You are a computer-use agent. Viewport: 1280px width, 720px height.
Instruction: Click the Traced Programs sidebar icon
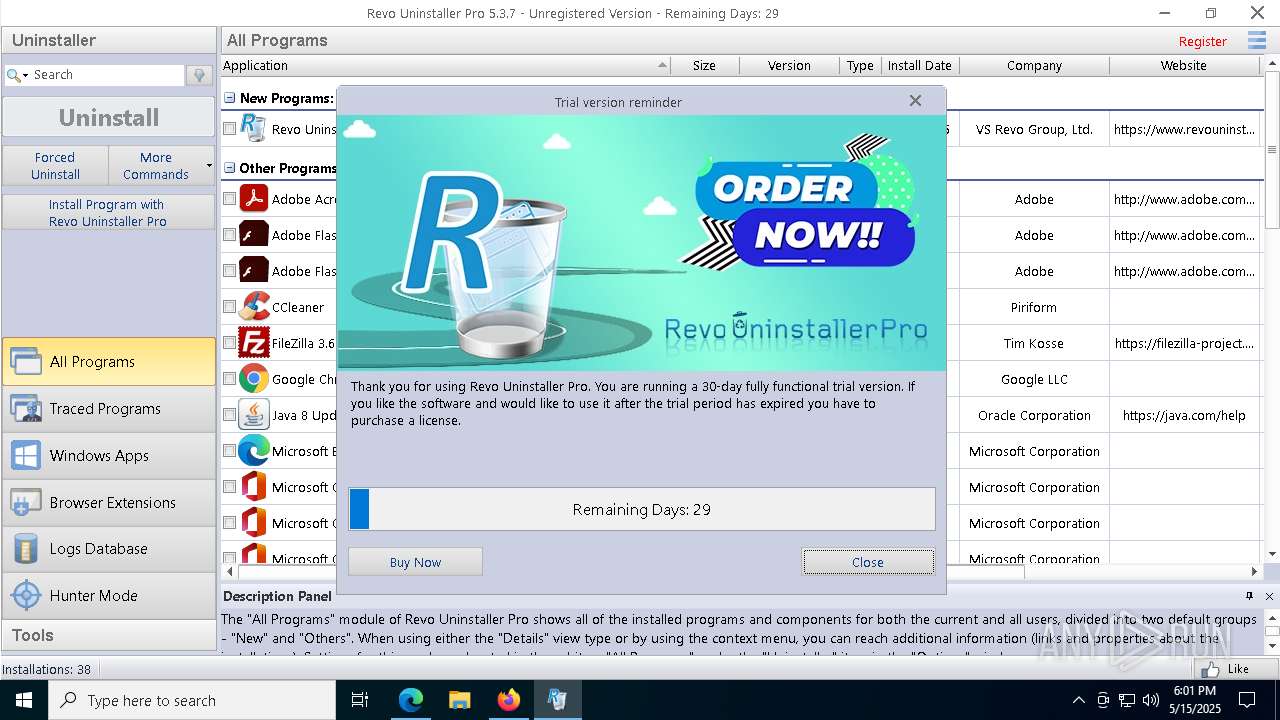(25, 409)
